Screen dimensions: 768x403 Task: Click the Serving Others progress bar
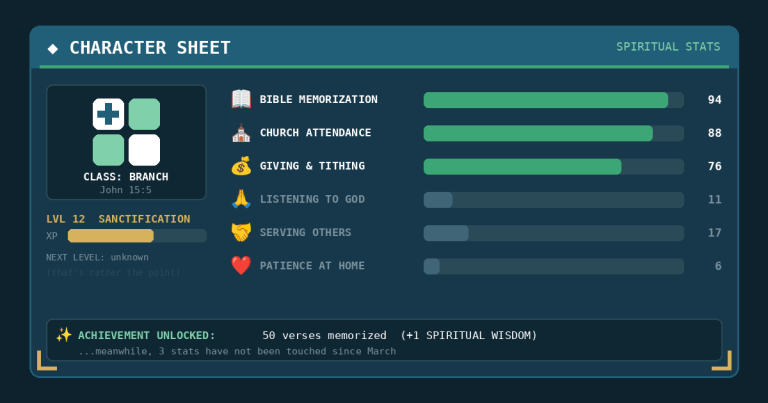[553, 233]
